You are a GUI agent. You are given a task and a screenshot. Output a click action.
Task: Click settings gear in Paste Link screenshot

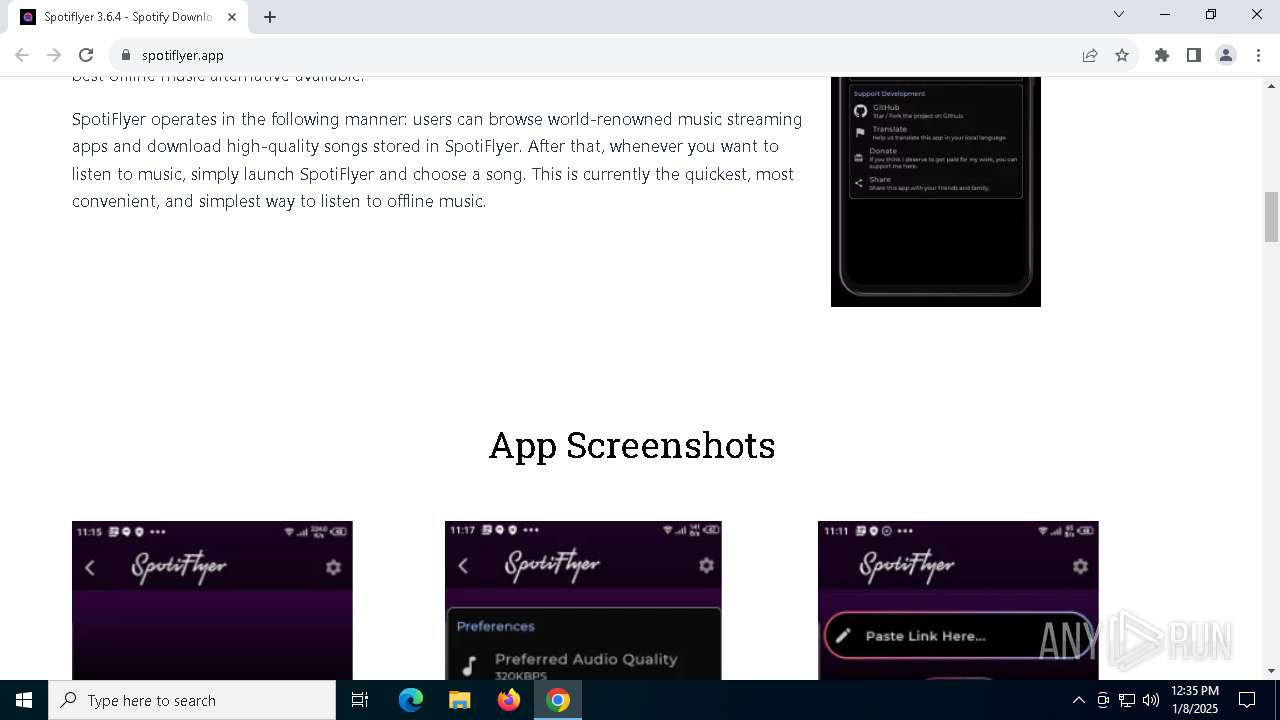1080,566
